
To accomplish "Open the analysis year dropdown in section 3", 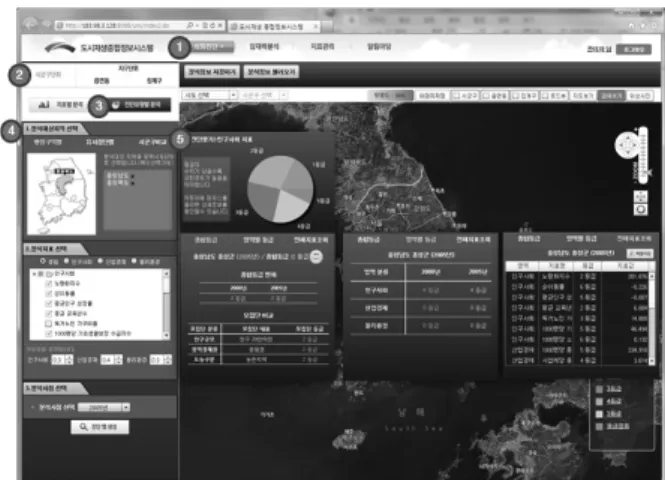I will 104,407.
